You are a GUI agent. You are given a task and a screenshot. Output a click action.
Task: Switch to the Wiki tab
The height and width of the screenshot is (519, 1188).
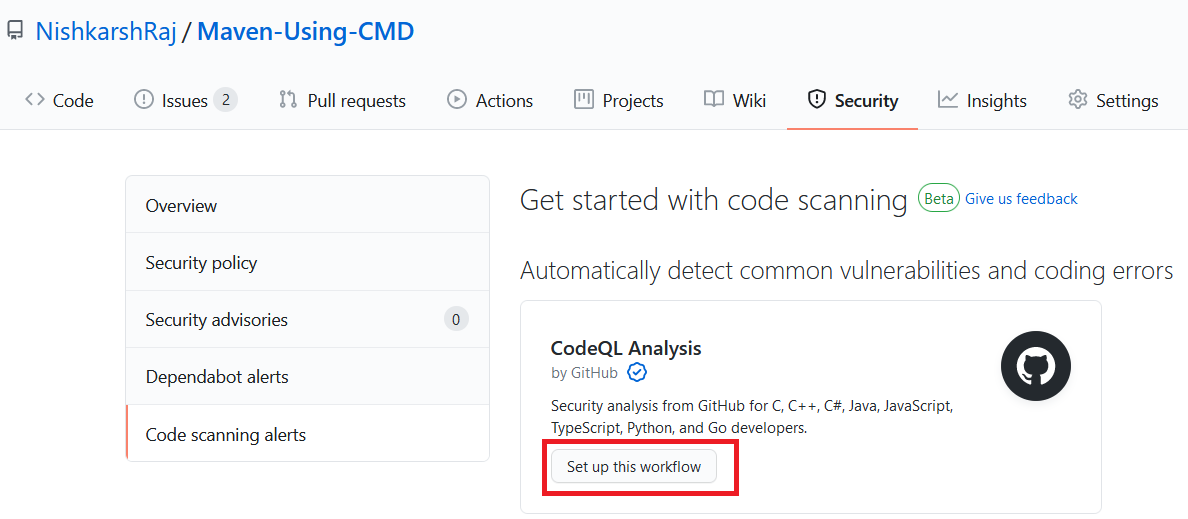pyautogui.click(x=735, y=100)
